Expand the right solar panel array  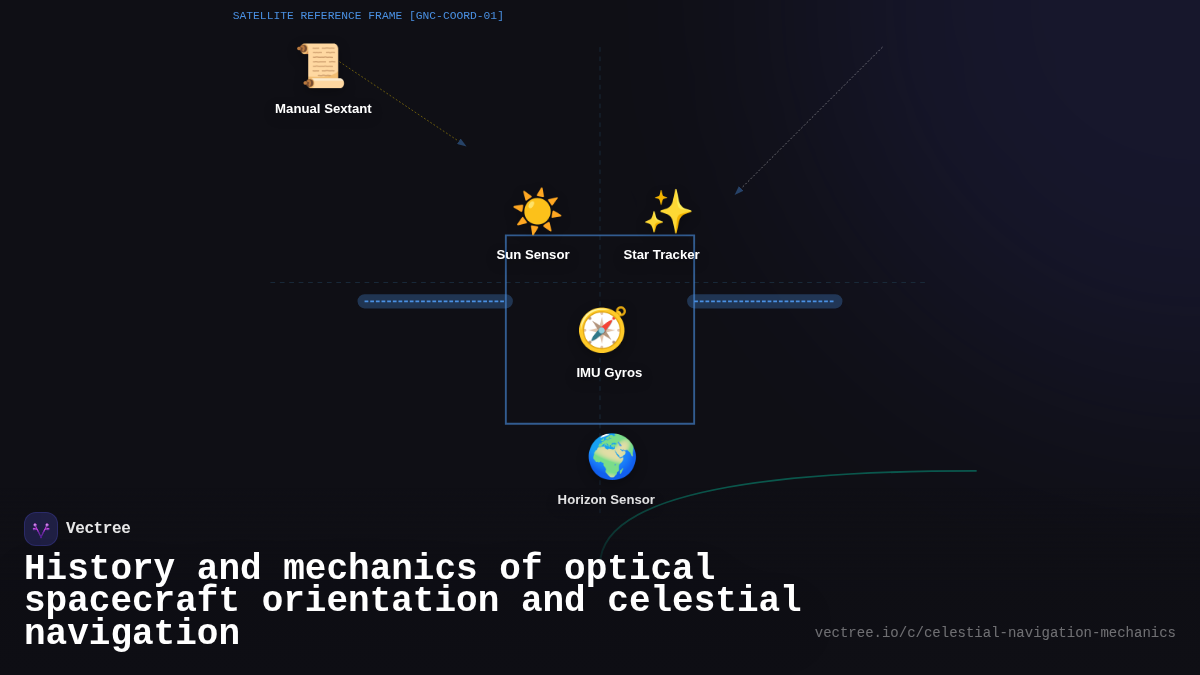coord(766,301)
